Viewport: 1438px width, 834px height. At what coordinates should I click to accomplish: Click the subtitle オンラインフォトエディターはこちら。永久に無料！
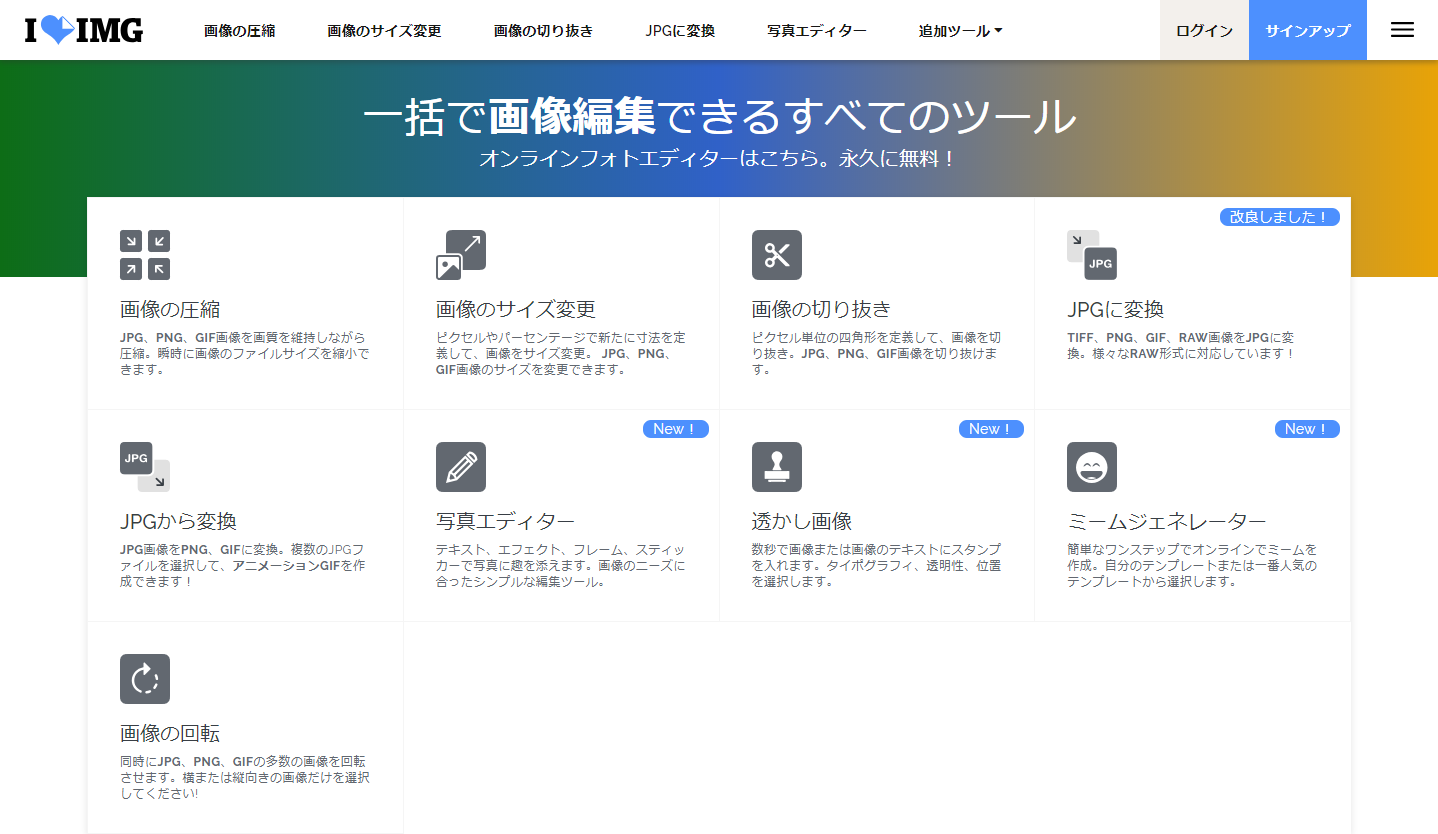tap(719, 158)
